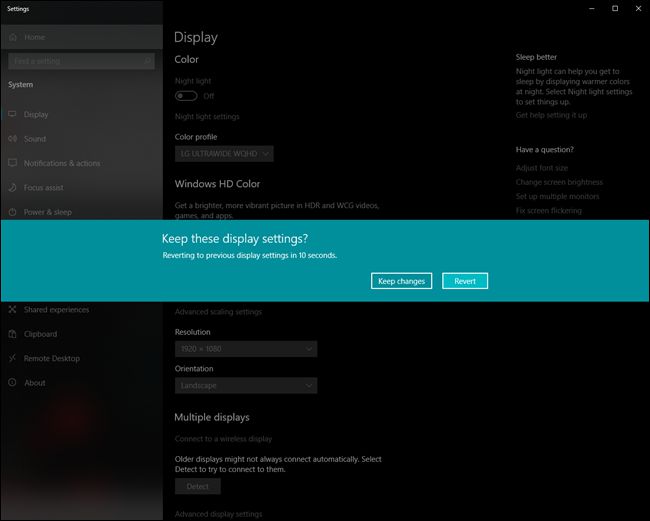This screenshot has height=521, width=650.
Task: Click the Find a setting search box
Action: 81,61
